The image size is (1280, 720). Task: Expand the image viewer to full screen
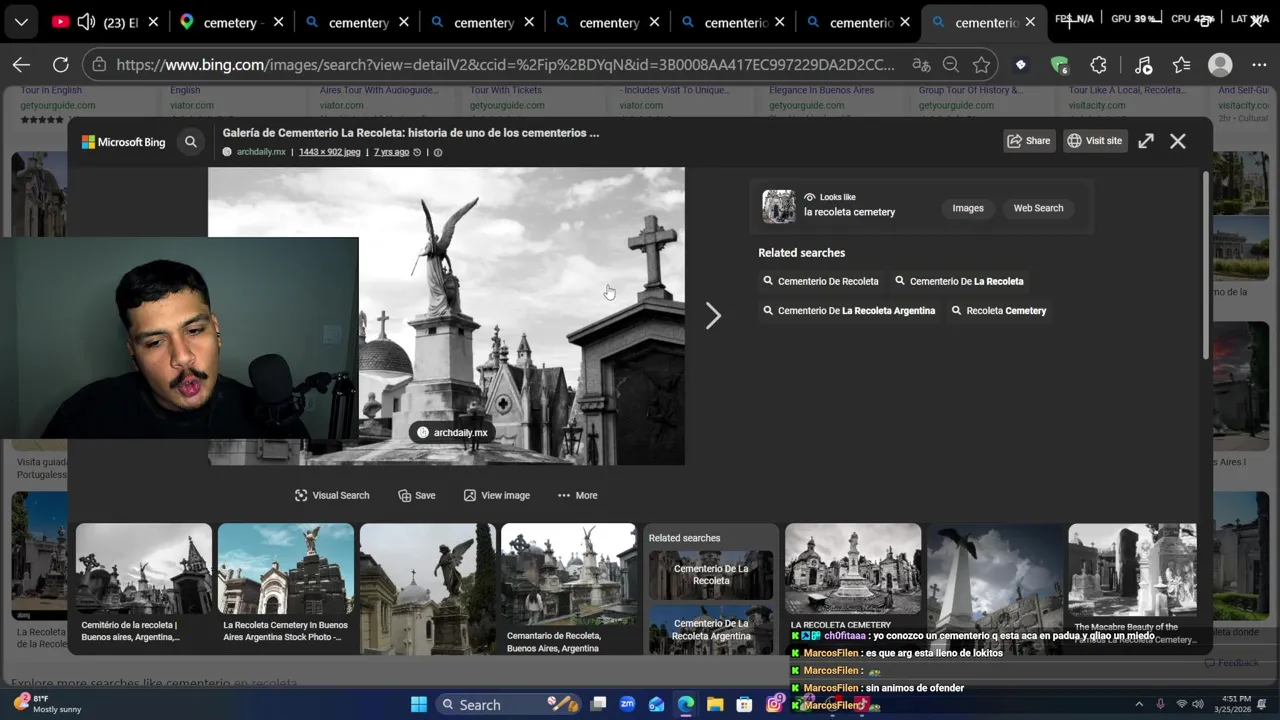[x=1146, y=141]
